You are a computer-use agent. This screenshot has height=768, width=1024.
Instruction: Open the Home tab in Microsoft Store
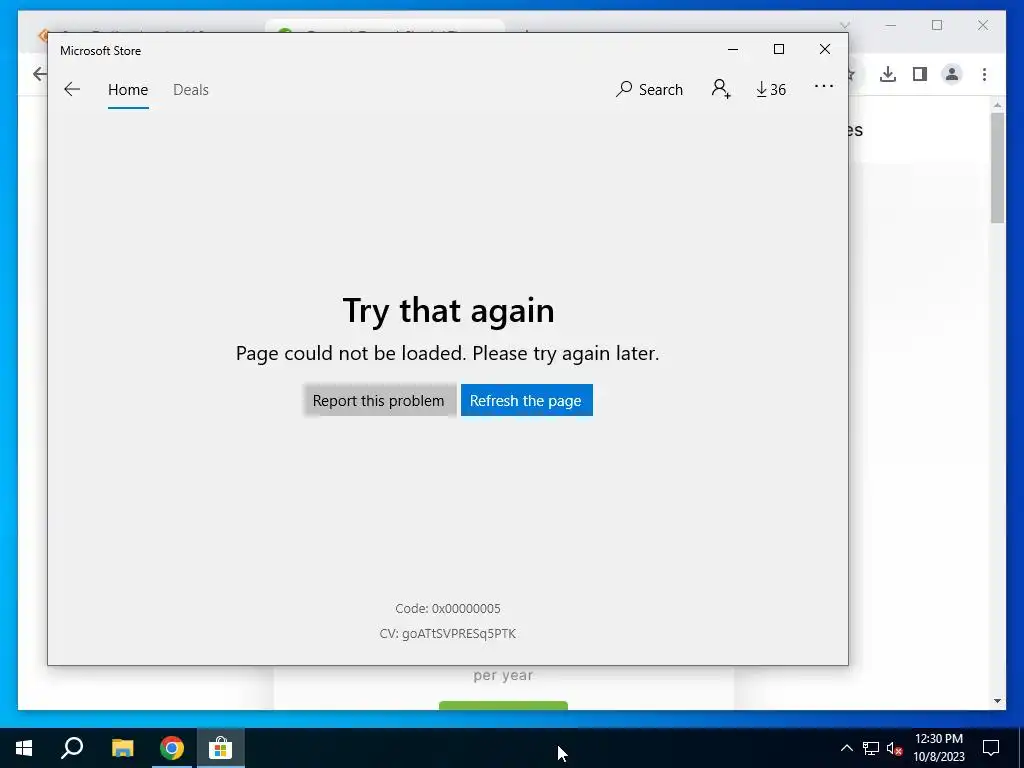click(x=128, y=89)
